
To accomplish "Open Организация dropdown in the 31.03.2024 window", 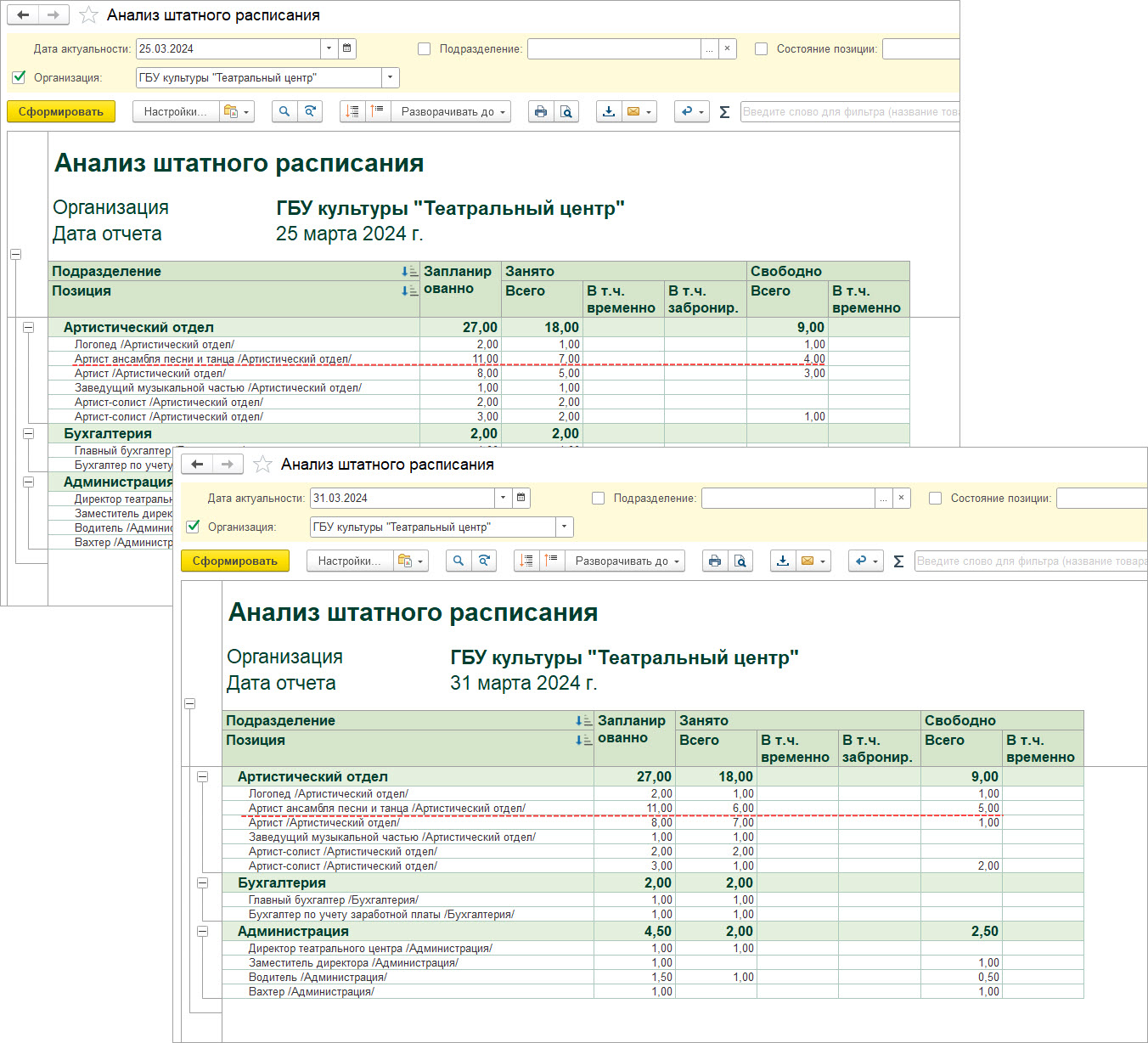I will pos(565,527).
